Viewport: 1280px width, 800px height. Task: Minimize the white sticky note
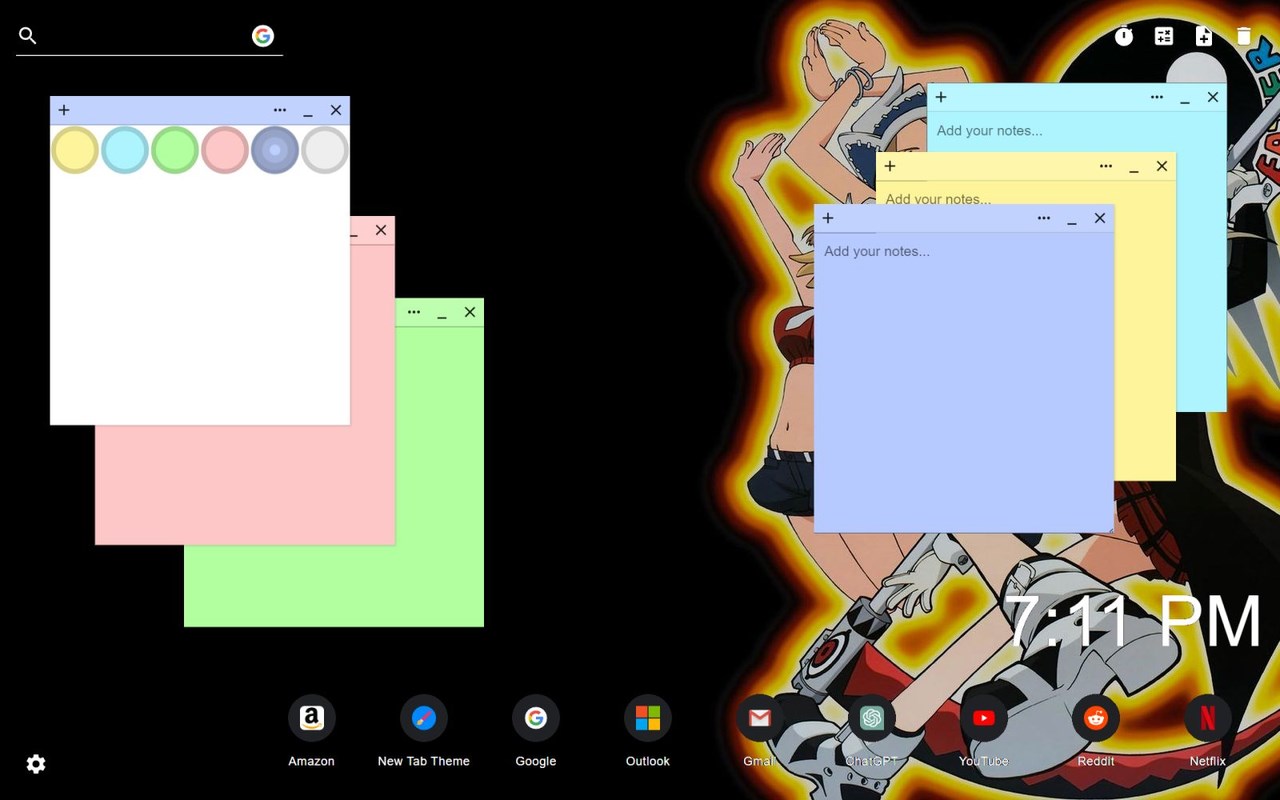308,111
